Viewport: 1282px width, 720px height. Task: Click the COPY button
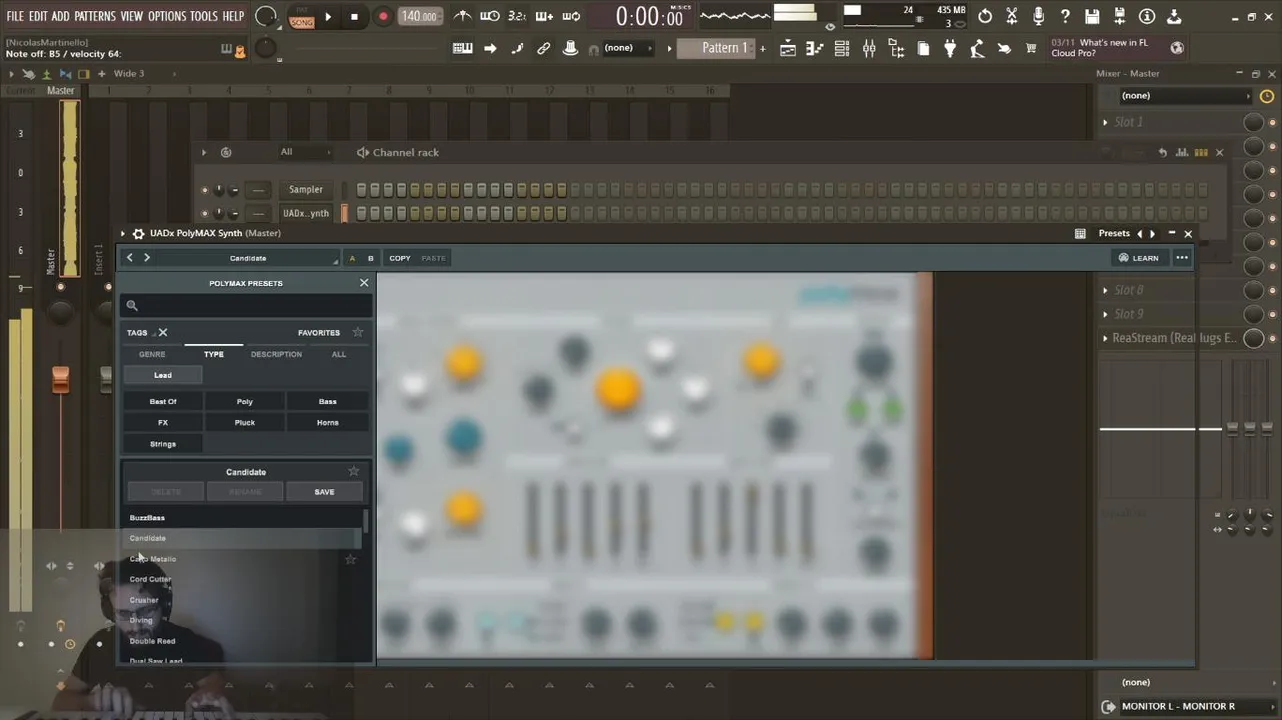click(x=400, y=258)
